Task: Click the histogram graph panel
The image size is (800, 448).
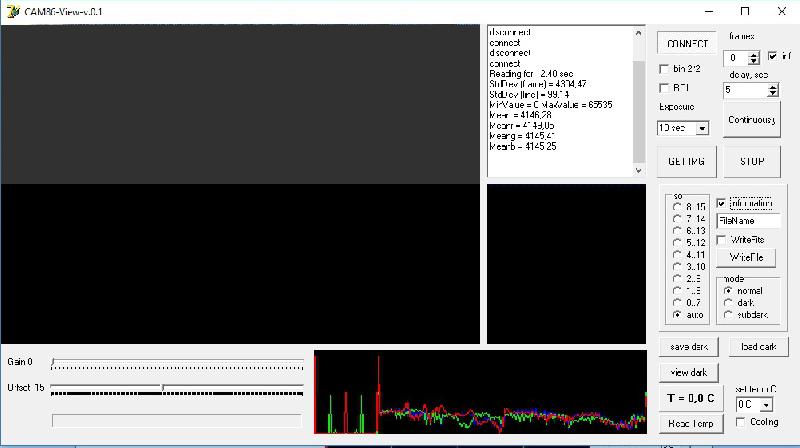Action: [480, 392]
